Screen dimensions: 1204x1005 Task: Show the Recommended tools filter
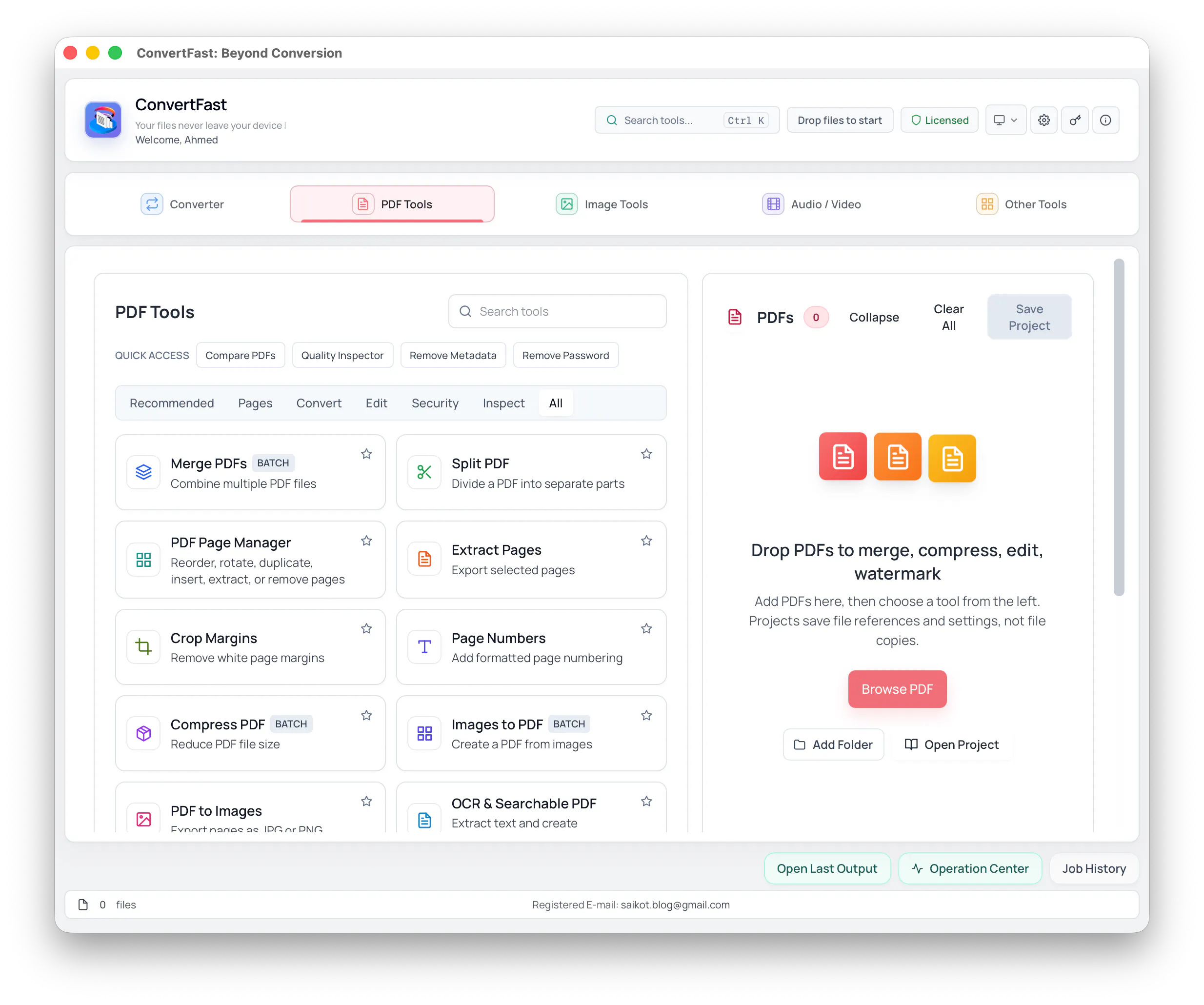tap(171, 403)
